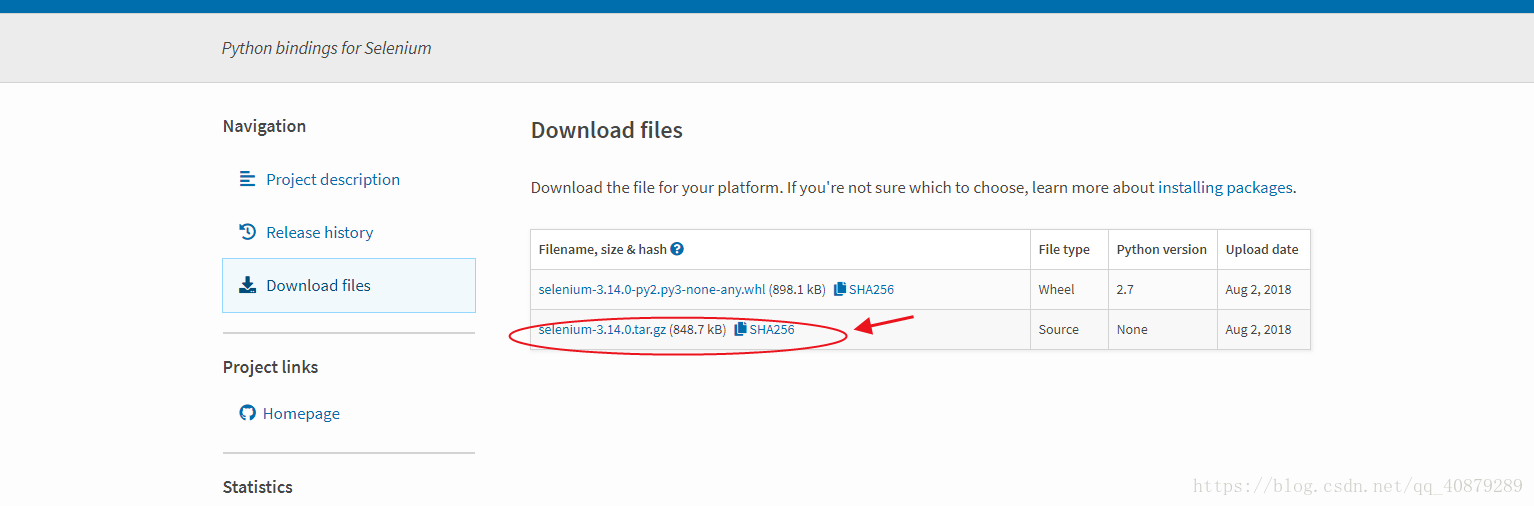Download selenium-3.14.0-py2.py3-none-any.whl
Screen dimensions: 1534x506
652,290
